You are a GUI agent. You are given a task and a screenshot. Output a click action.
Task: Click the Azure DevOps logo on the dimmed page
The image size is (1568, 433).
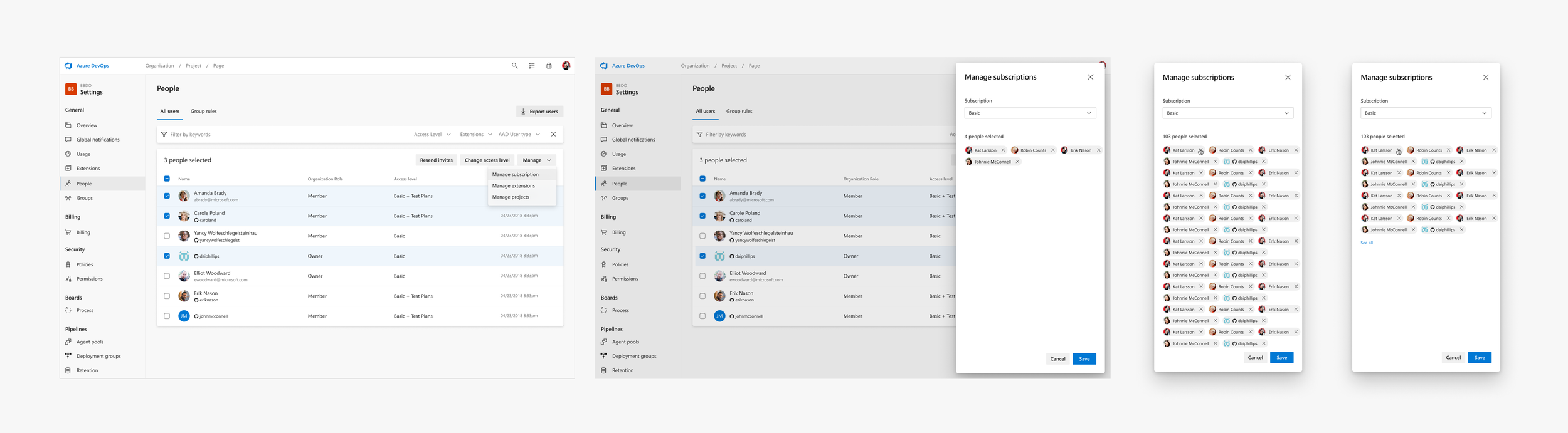604,66
